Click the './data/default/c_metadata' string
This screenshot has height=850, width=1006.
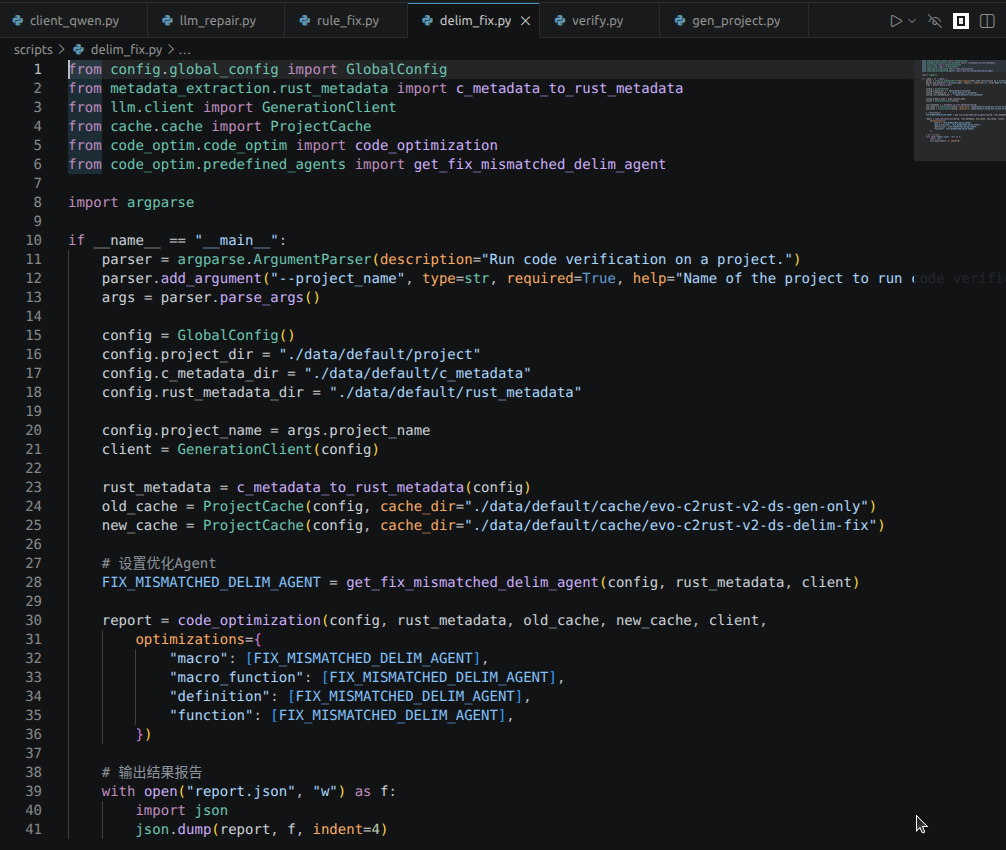coord(417,373)
